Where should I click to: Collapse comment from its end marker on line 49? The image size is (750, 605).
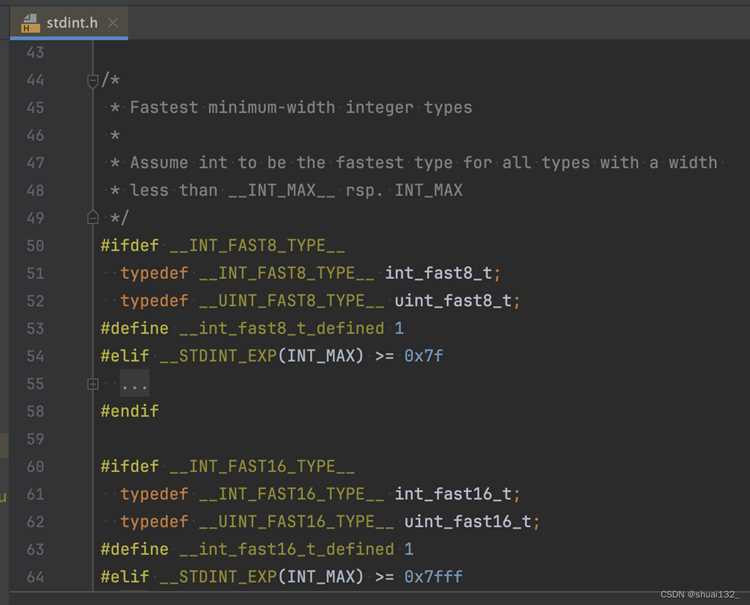tap(93, 218)
